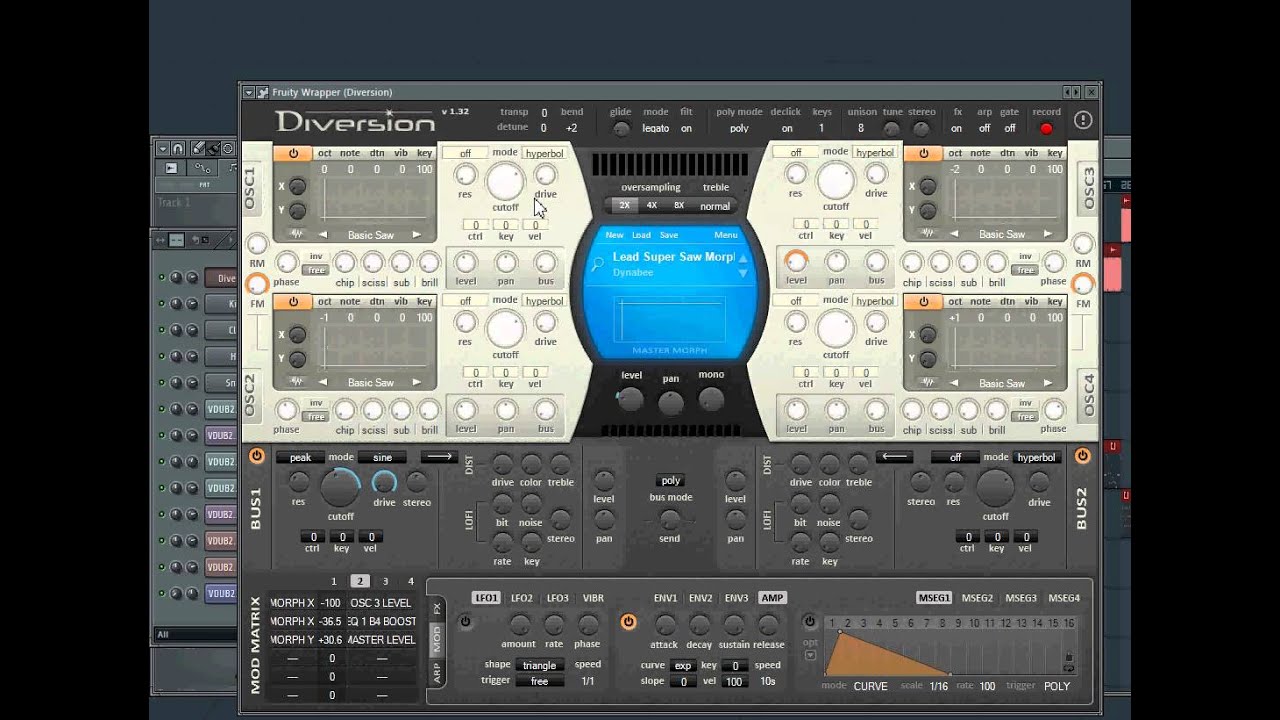Screen dimensions: 1280x720
Task: Open bus mode poly dropdown
Action: pyautogui.click(x=670, y=481)
